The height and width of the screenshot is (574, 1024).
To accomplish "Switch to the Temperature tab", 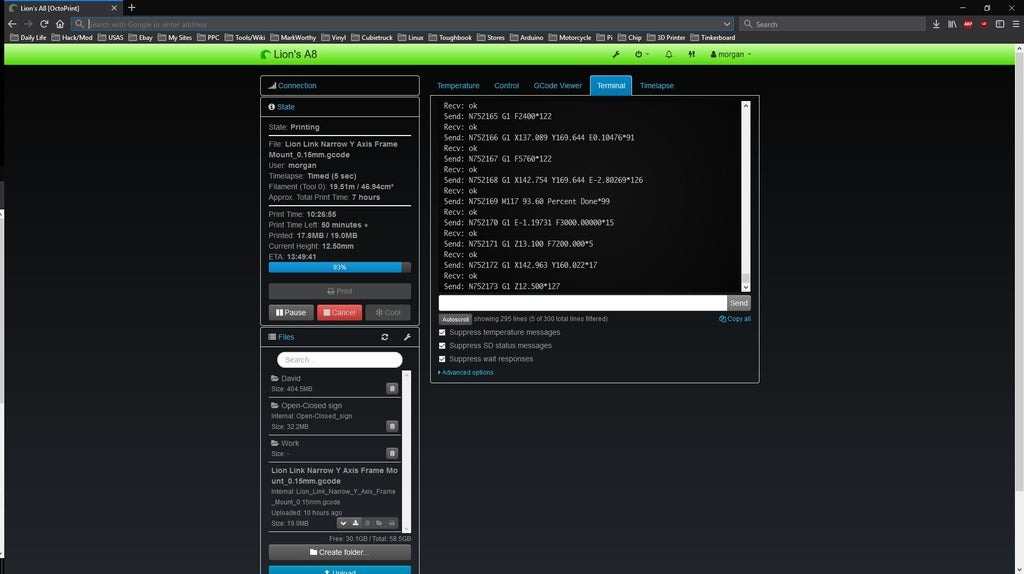I will pyautogui.click(x=458, y=86).
